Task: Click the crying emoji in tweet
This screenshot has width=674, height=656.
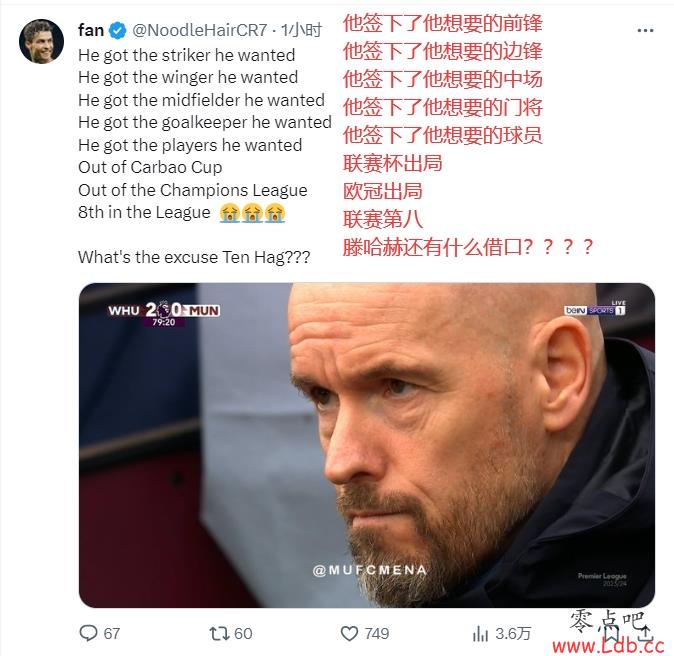Action: point(252,213)
